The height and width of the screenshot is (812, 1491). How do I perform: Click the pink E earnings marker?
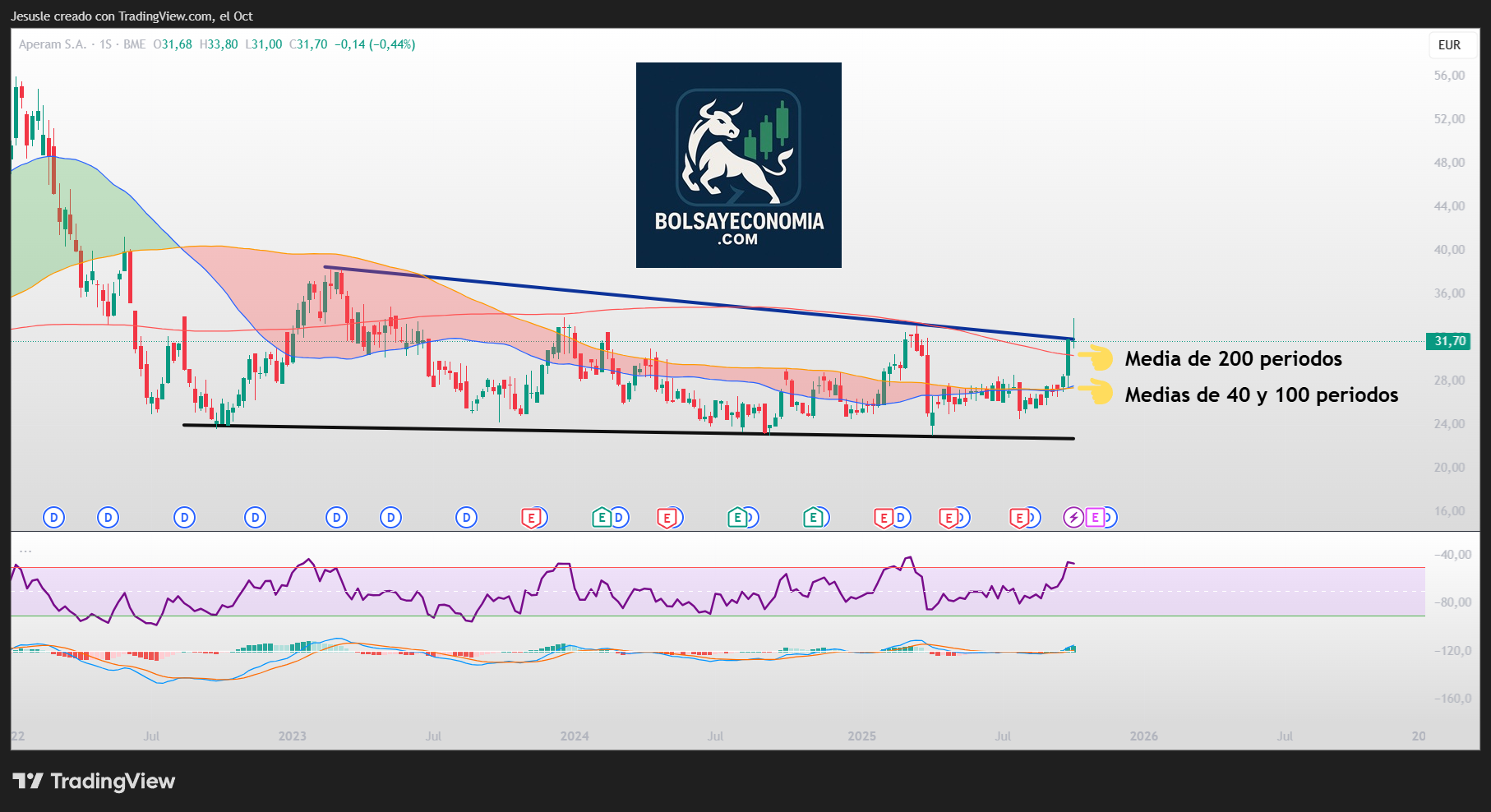(1095, 517)
